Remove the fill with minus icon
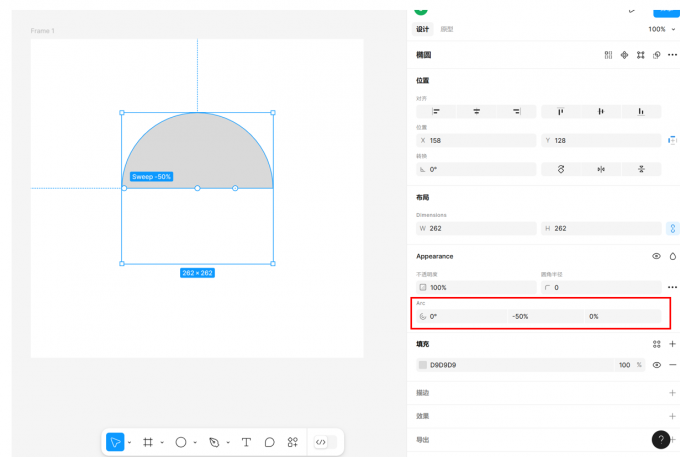Image resolution: width=680 pixels, height=457 pixels. 672,365
